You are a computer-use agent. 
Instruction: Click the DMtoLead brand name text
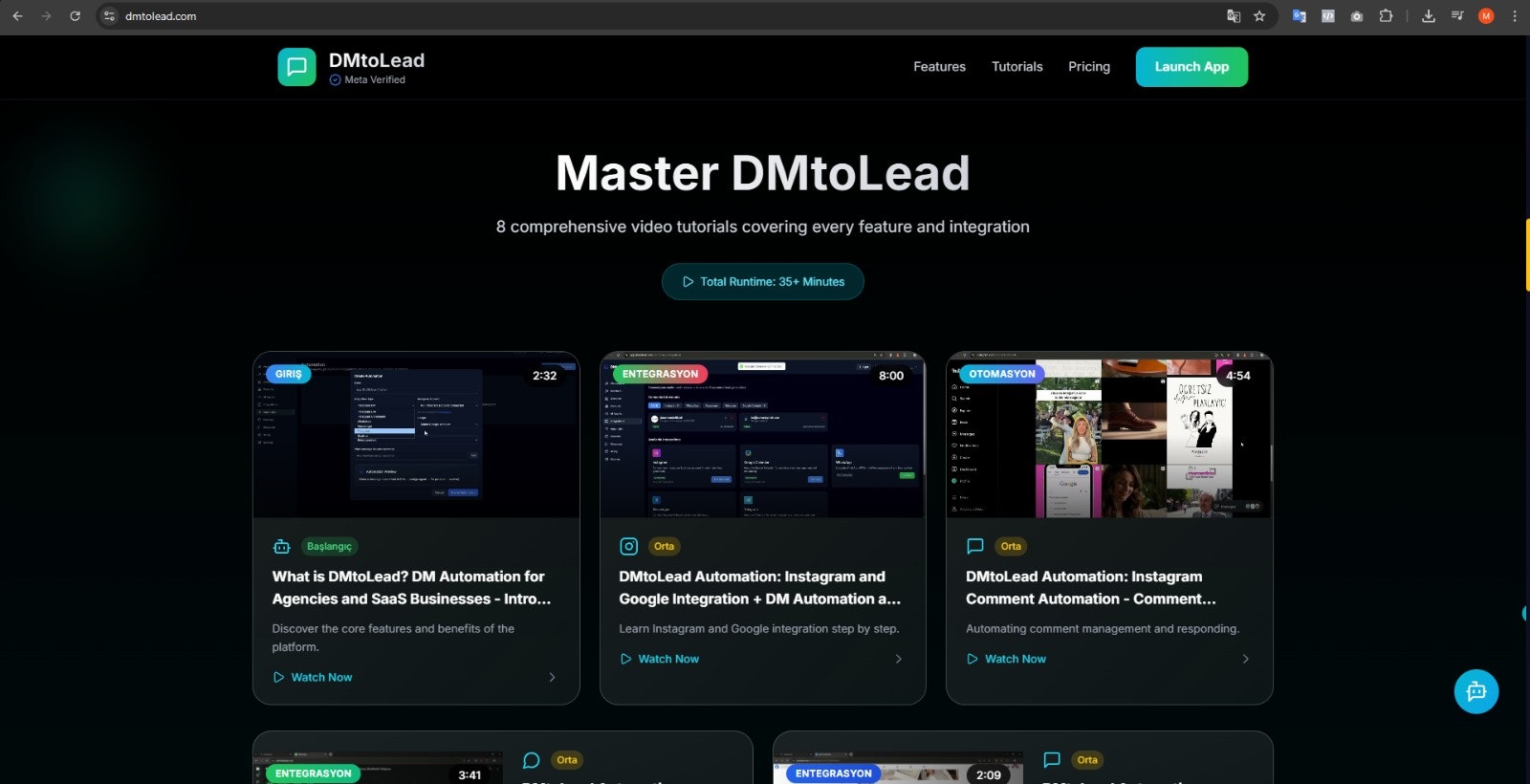[x=377, y=60]
